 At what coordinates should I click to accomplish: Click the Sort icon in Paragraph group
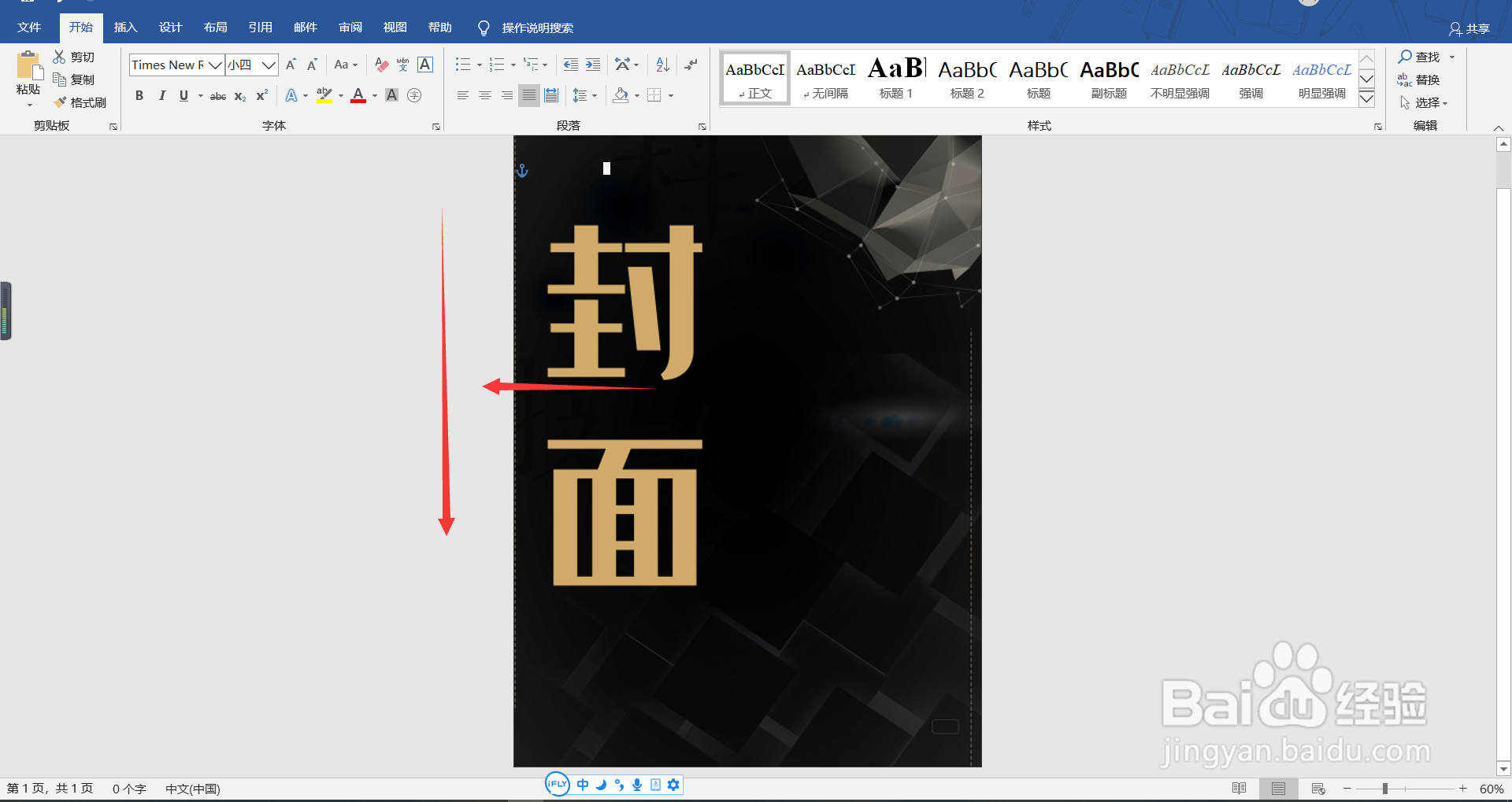(x=661, y=65)
